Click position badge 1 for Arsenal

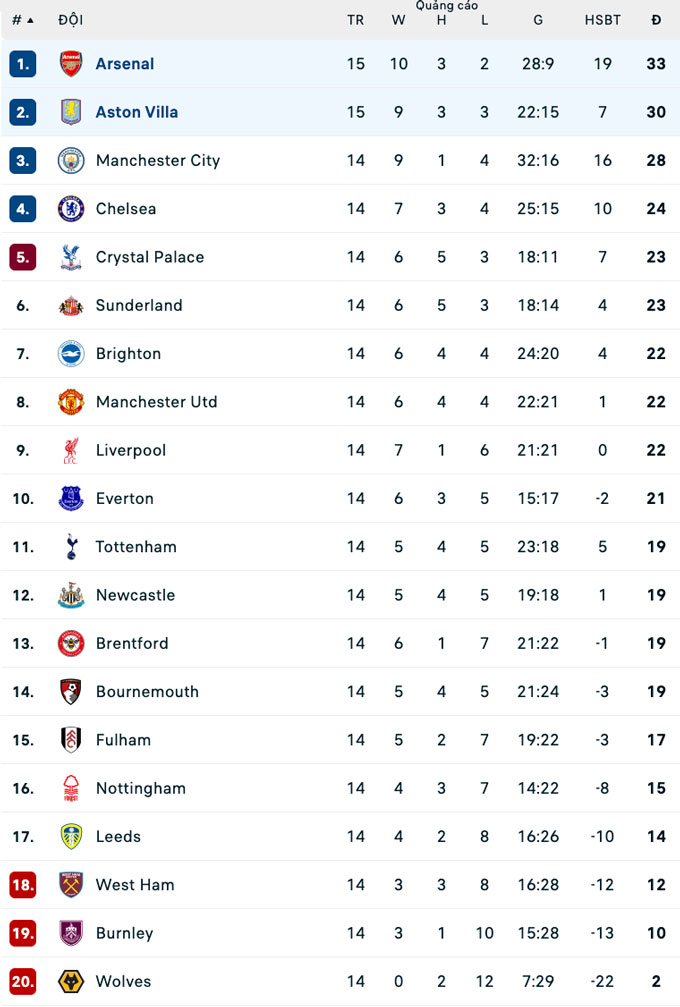pos(23,64)
